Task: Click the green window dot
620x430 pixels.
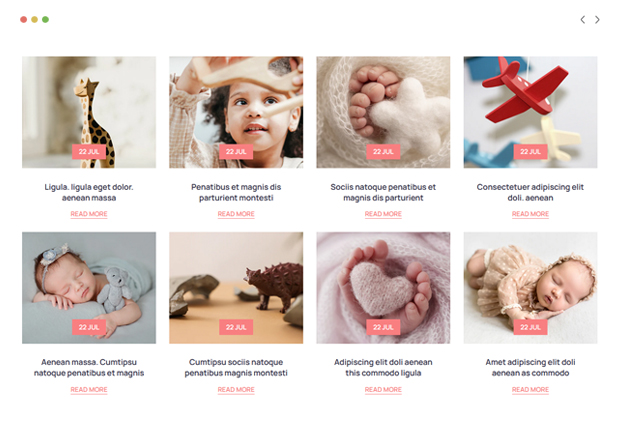Action: (45, 19)
